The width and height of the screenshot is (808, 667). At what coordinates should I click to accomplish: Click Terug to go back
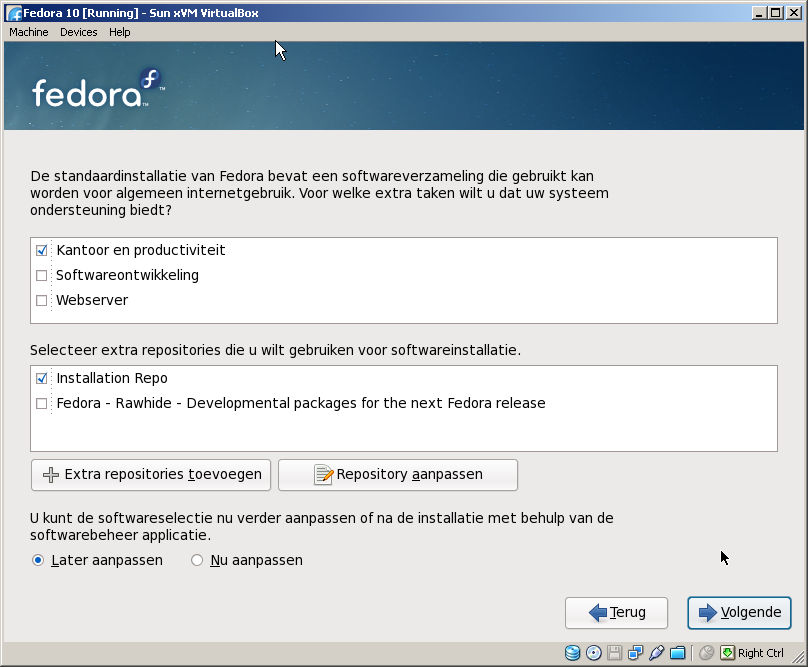(x=616, y=612)
